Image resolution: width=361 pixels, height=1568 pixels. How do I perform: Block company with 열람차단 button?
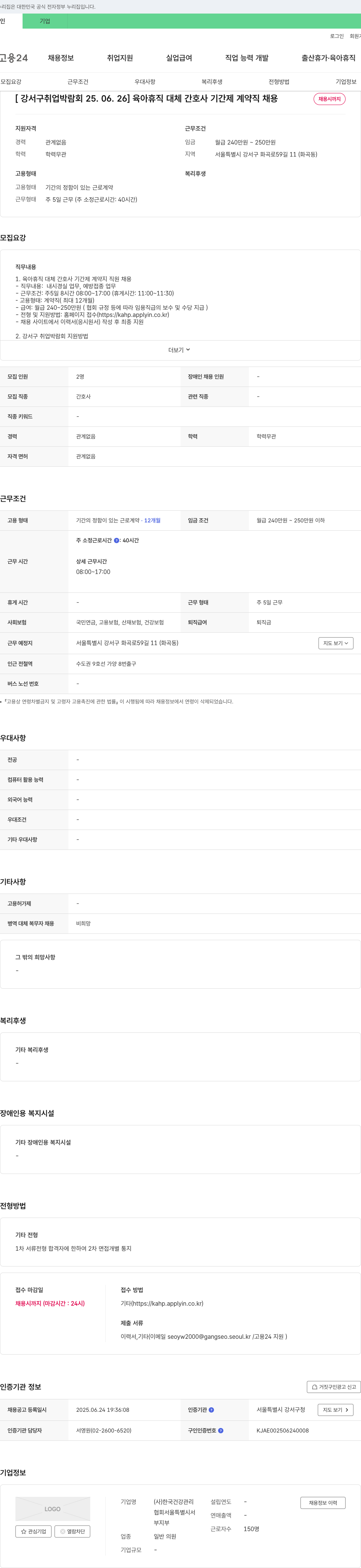coord(72,1532)
